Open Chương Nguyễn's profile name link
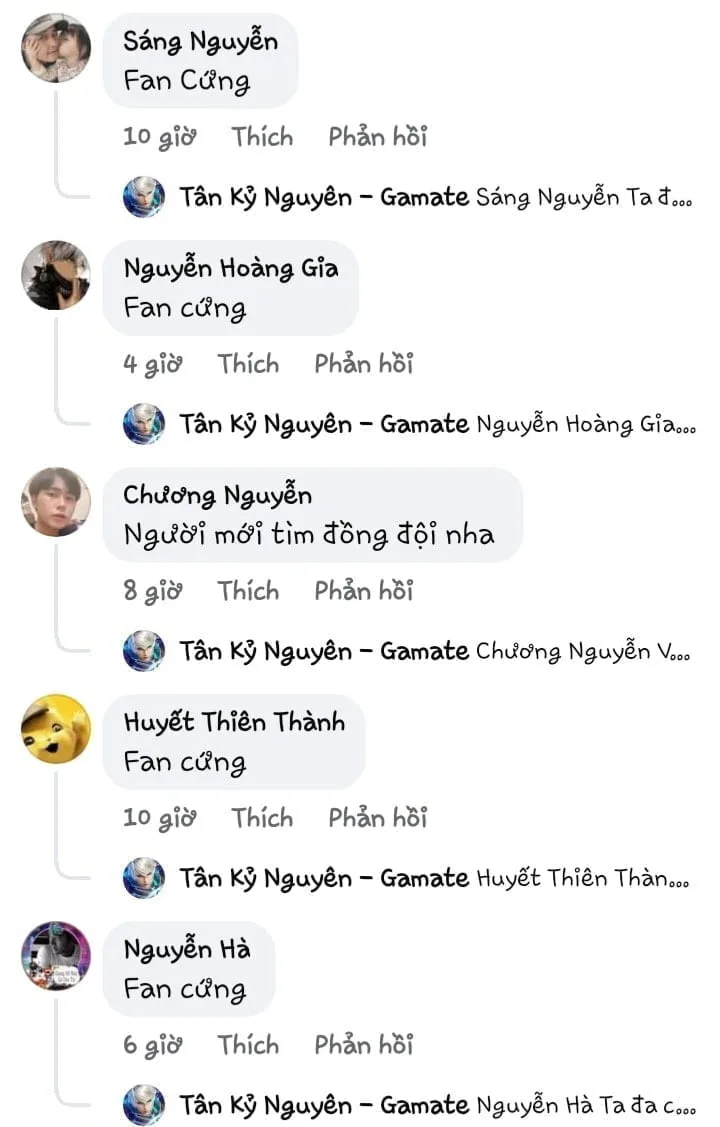This screenshot has width=720, height=1127. point(217,495)
